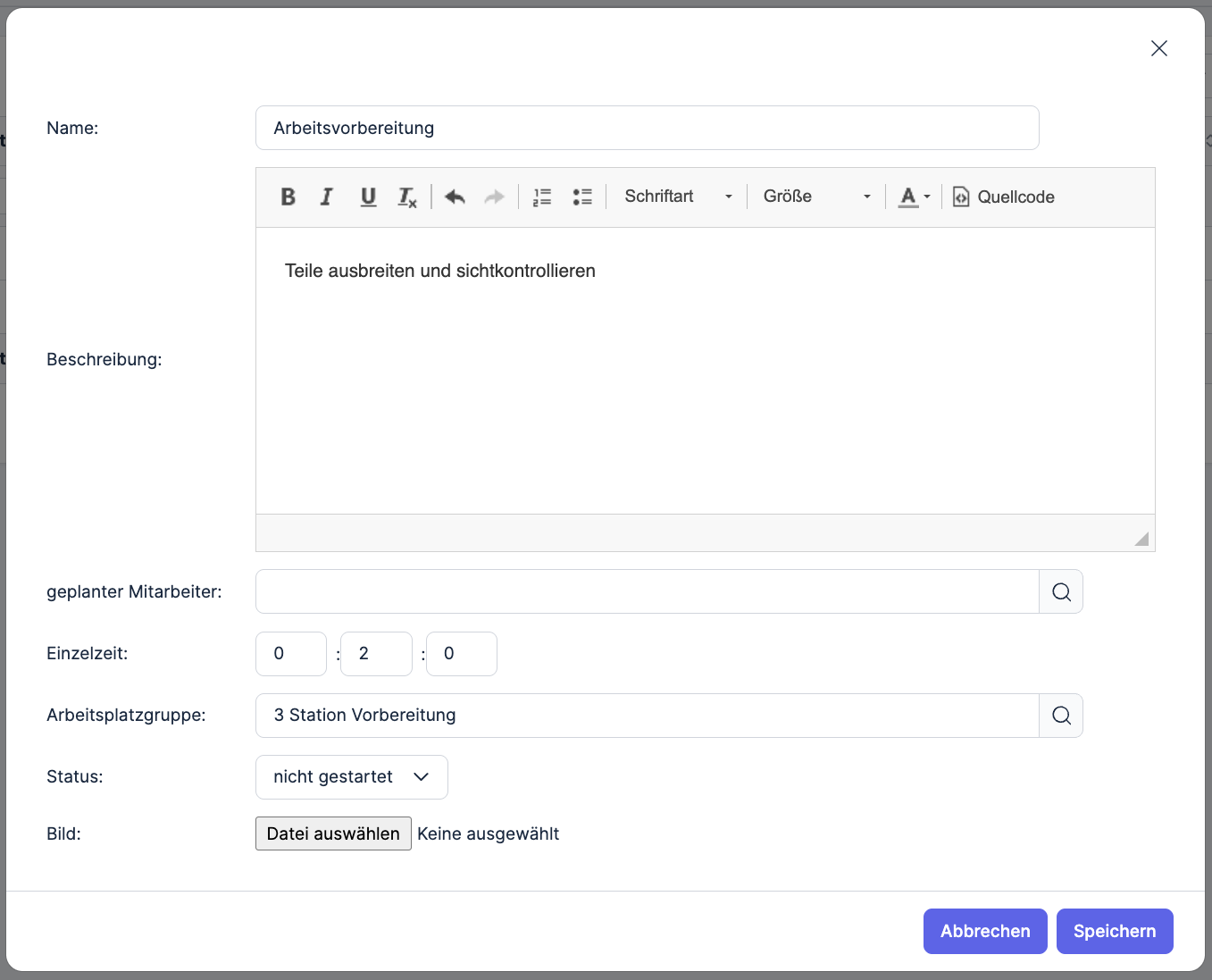Viewport: 1212px width, 980px height.
Task: Switch to Quellcode source view
Action: 1004,197
